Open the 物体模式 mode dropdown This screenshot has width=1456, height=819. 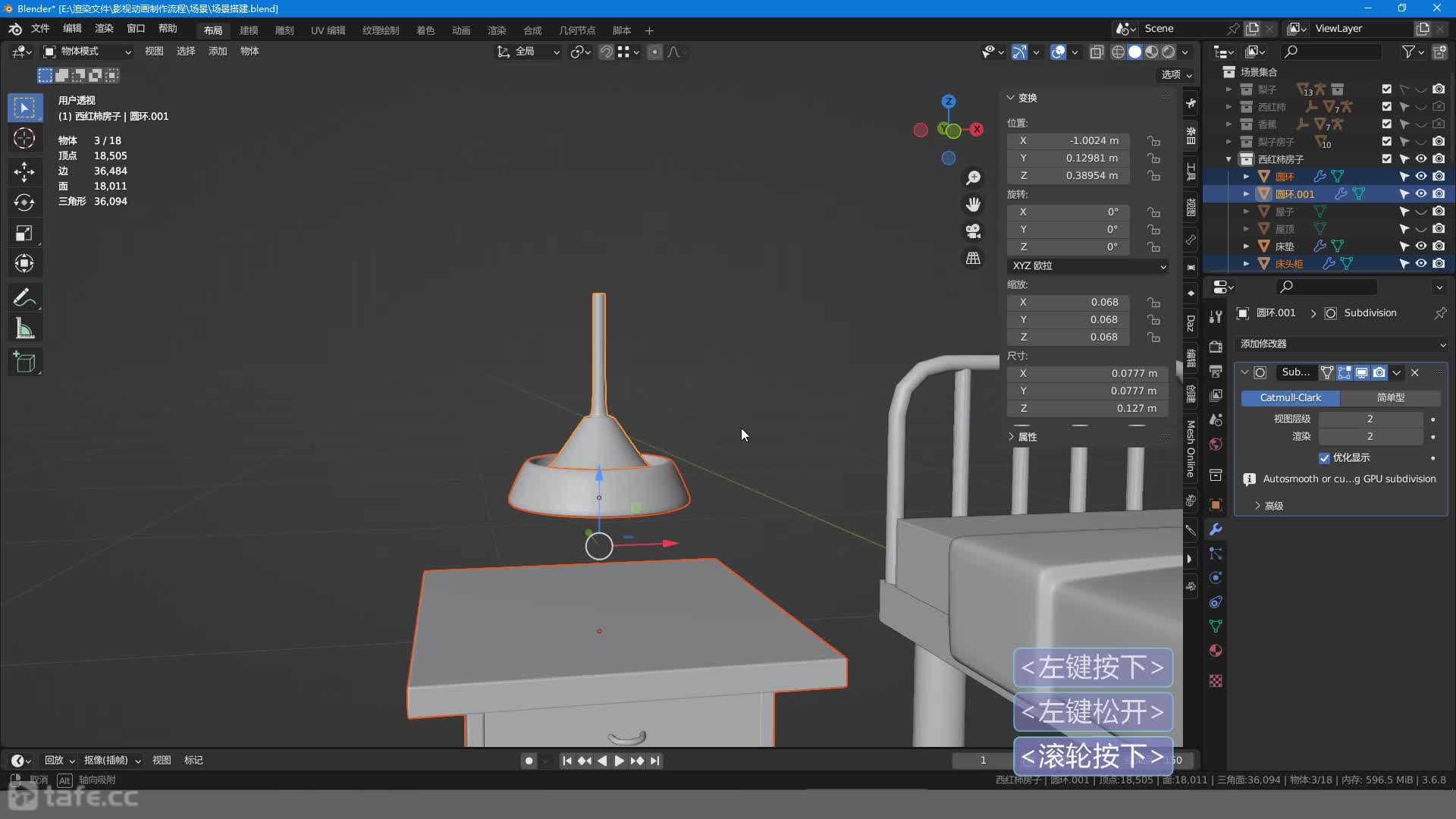click(87, 52)
